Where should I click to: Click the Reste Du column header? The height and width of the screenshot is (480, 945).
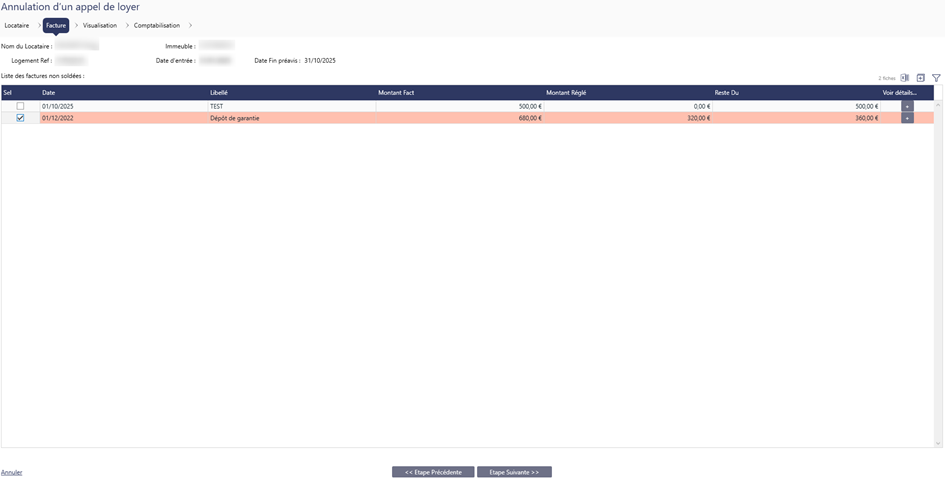[726, 92]
